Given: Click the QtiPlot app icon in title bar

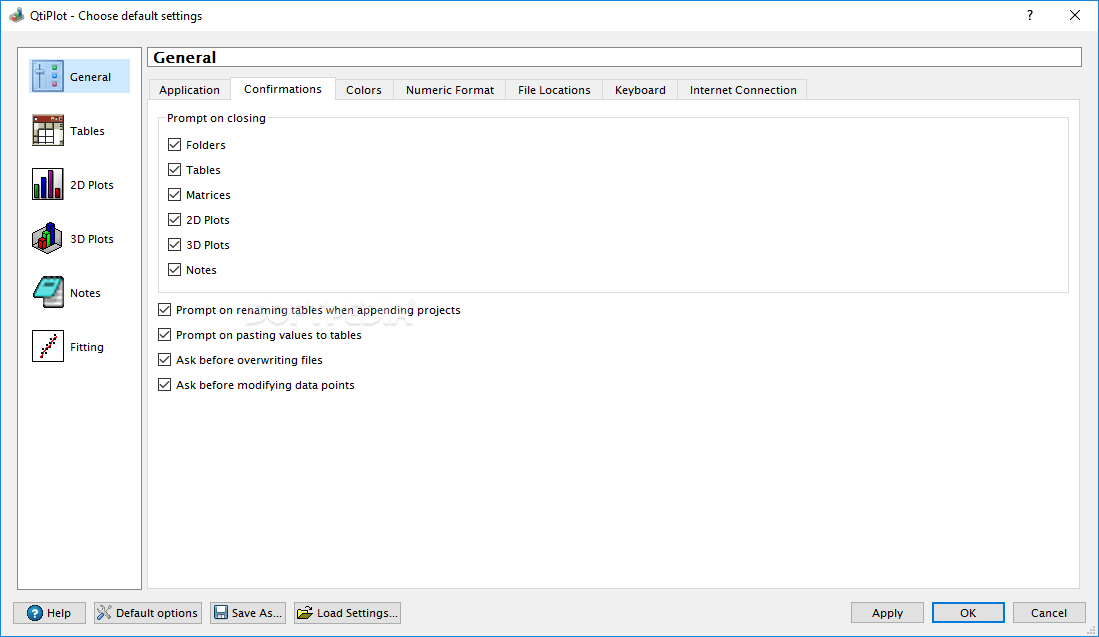Looking at the screenshot, I should [16, 15].
